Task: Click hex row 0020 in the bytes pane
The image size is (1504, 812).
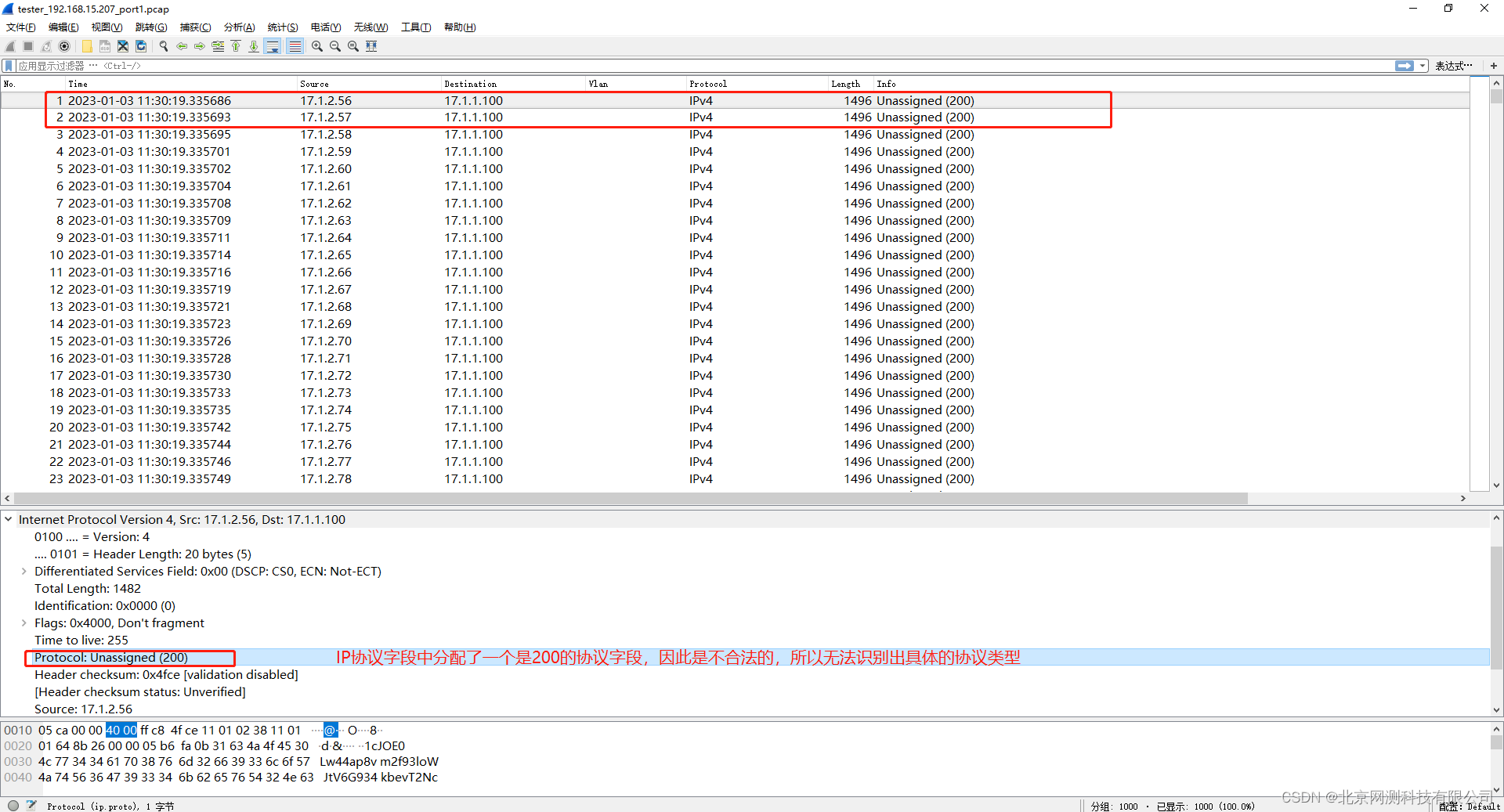Action: point(204,745)
